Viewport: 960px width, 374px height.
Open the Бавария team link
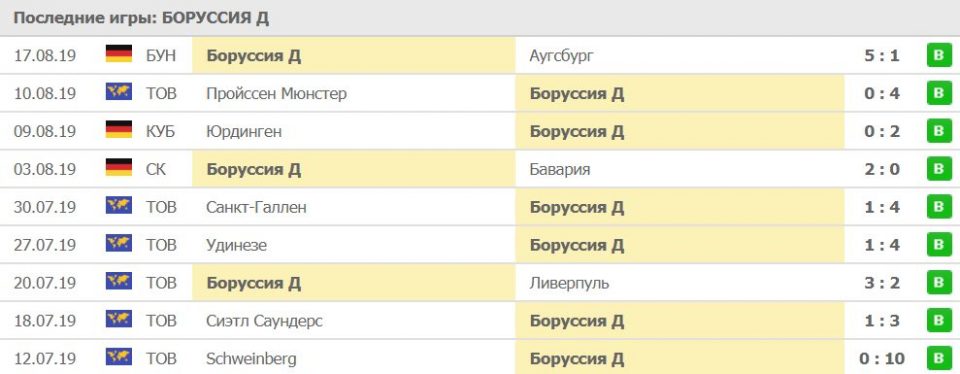560,170
